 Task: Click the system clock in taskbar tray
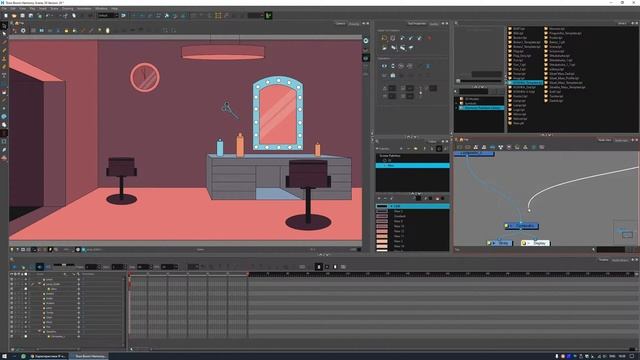pyautogui.click(x=623, y=356)
